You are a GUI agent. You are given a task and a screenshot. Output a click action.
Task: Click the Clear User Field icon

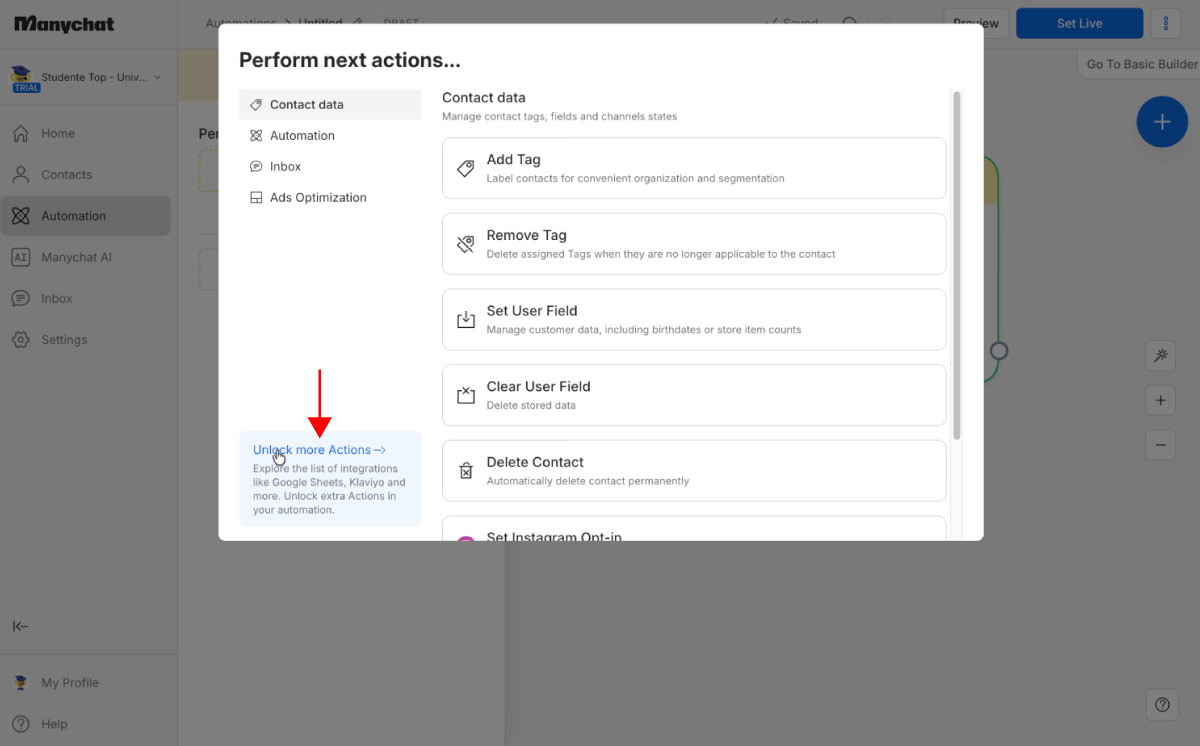(466, 395)
